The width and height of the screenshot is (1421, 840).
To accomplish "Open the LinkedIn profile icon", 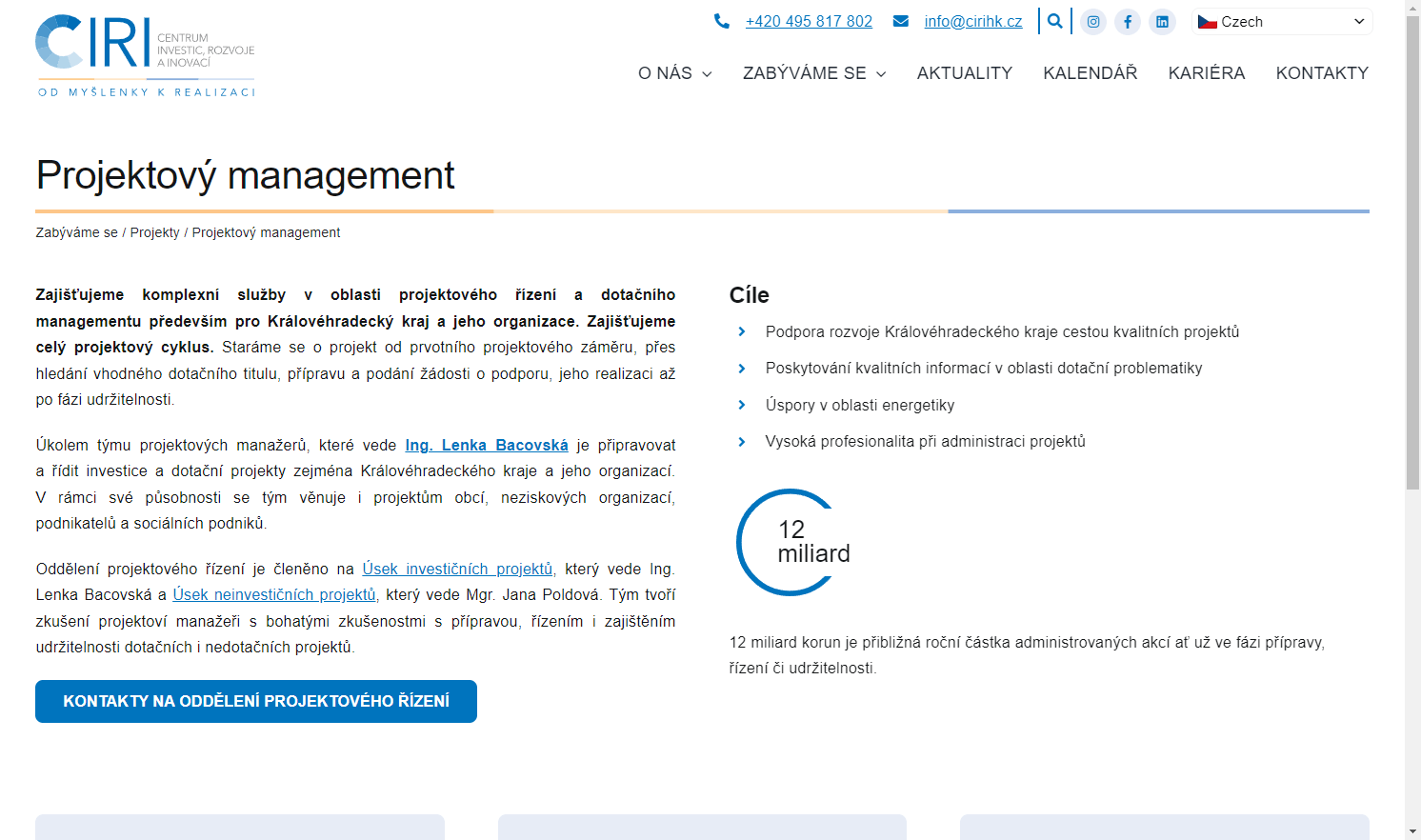I will (x=1162, y=22).
